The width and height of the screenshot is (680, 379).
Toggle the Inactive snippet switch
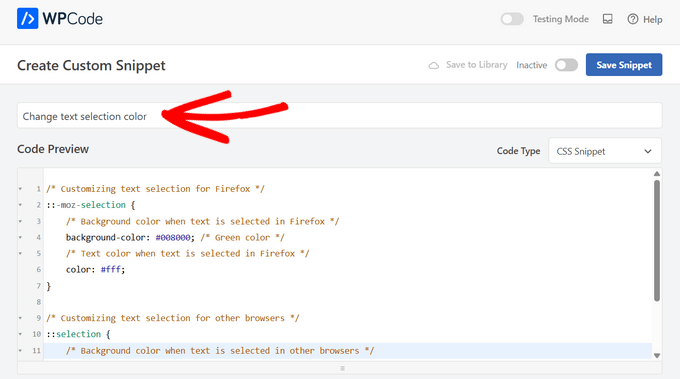coord(566,65)
